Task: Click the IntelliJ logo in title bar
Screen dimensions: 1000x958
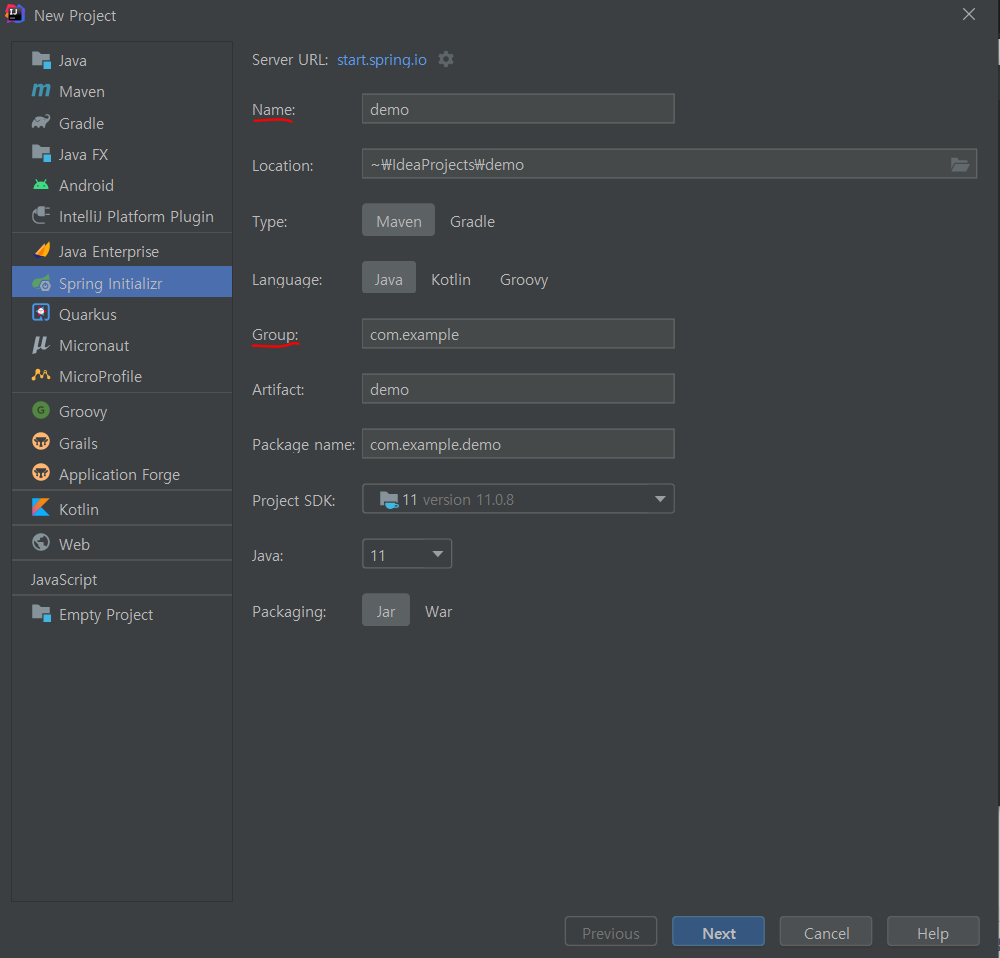Action: point(15,14)
